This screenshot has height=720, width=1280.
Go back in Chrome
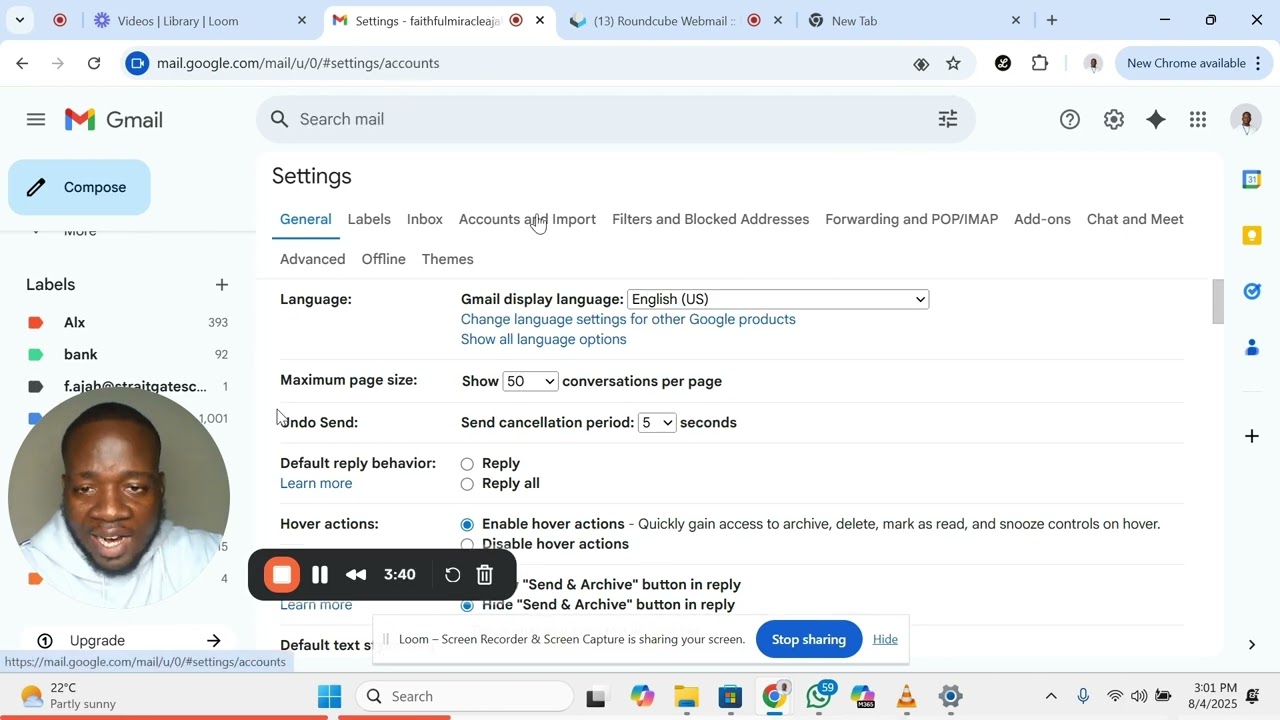tap(22, 63)
